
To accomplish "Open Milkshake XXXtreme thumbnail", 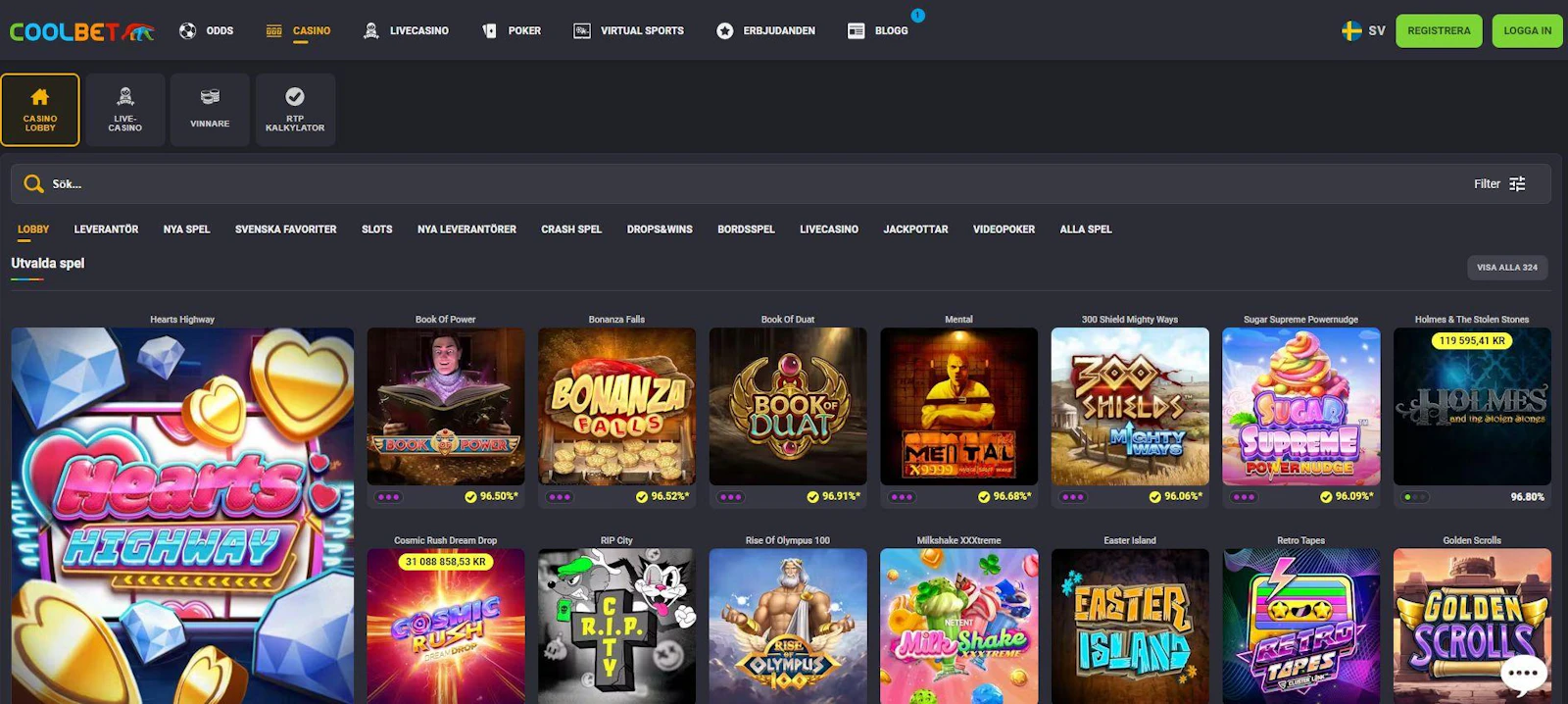I will pyautogui.click(x=958, y=626).
